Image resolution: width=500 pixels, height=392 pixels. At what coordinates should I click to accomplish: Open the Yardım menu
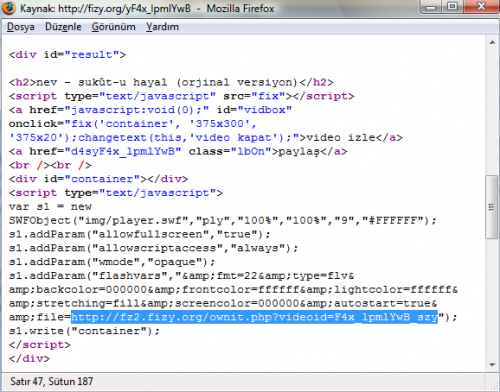point(162,27)
